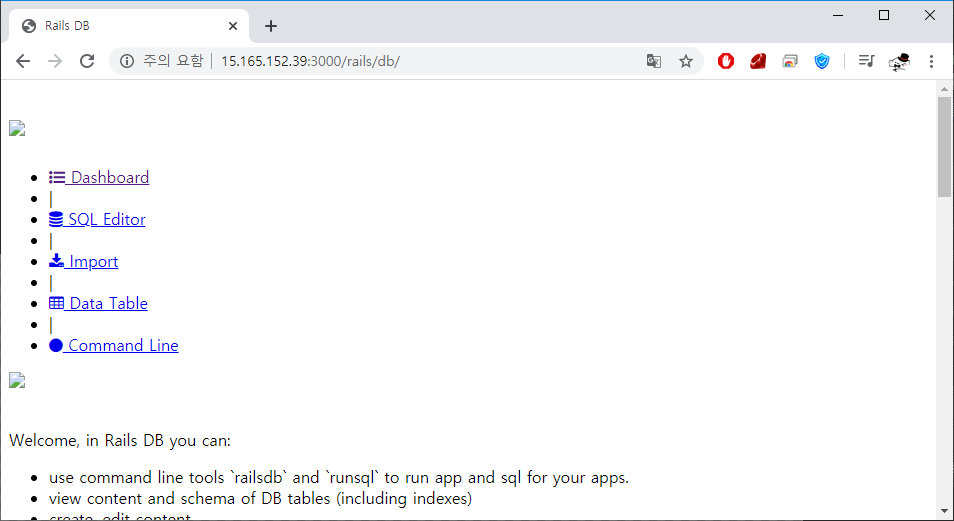Open the SQL Editor link
The width and height of the screenshot is (954, 521).
(x=97, y=219)
